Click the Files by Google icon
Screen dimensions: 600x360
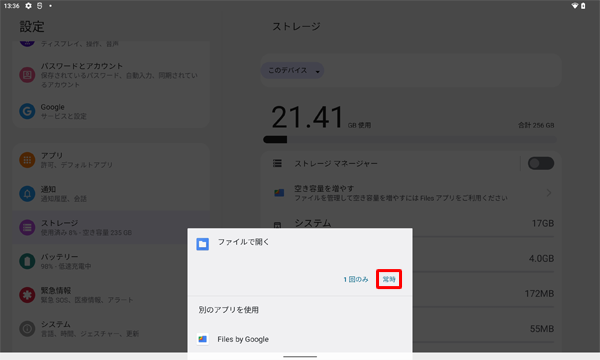tap(202, 339)
